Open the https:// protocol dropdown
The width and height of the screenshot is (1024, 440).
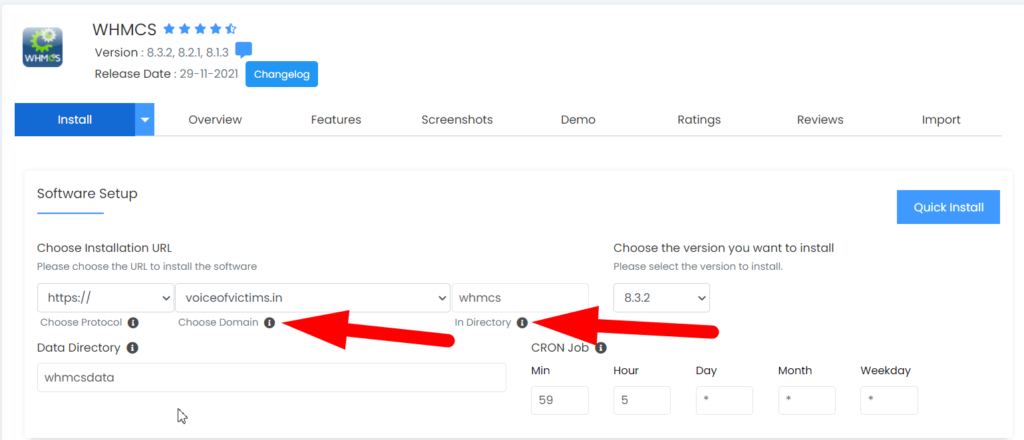tap(106, 298)
